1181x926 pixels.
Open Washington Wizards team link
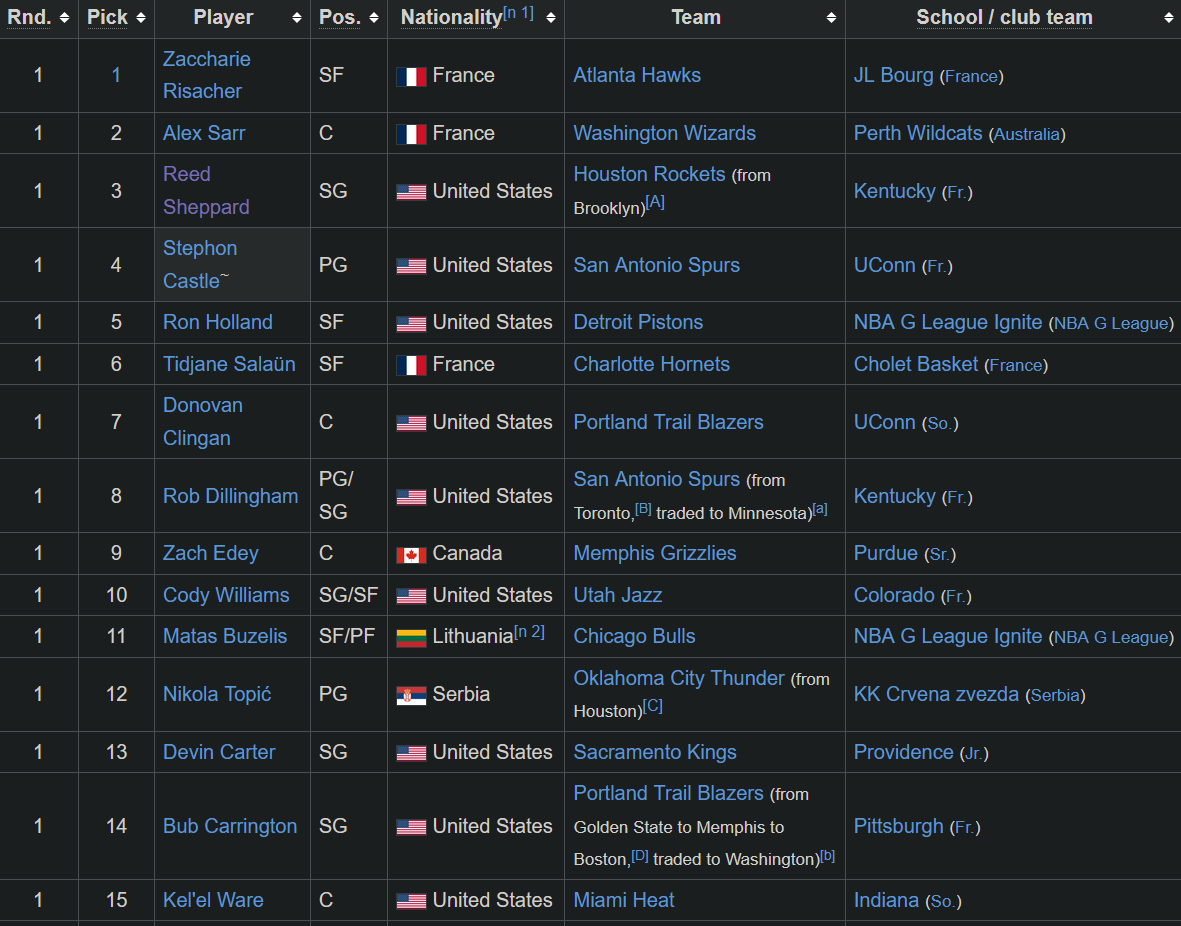click(664, 133)
